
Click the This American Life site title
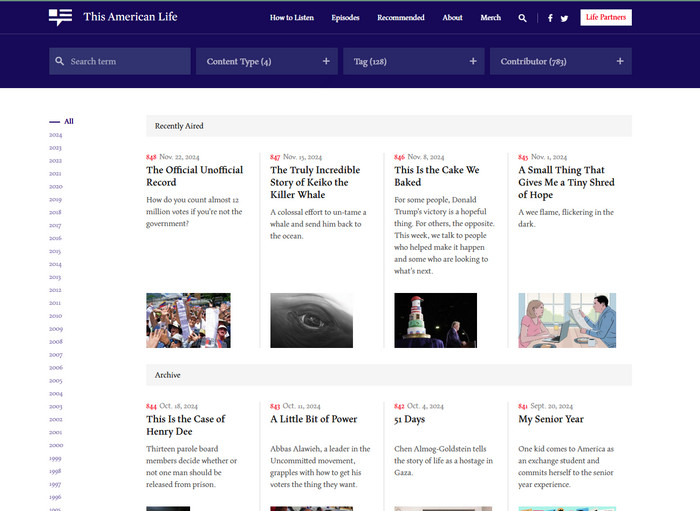(x=130, y=17)
